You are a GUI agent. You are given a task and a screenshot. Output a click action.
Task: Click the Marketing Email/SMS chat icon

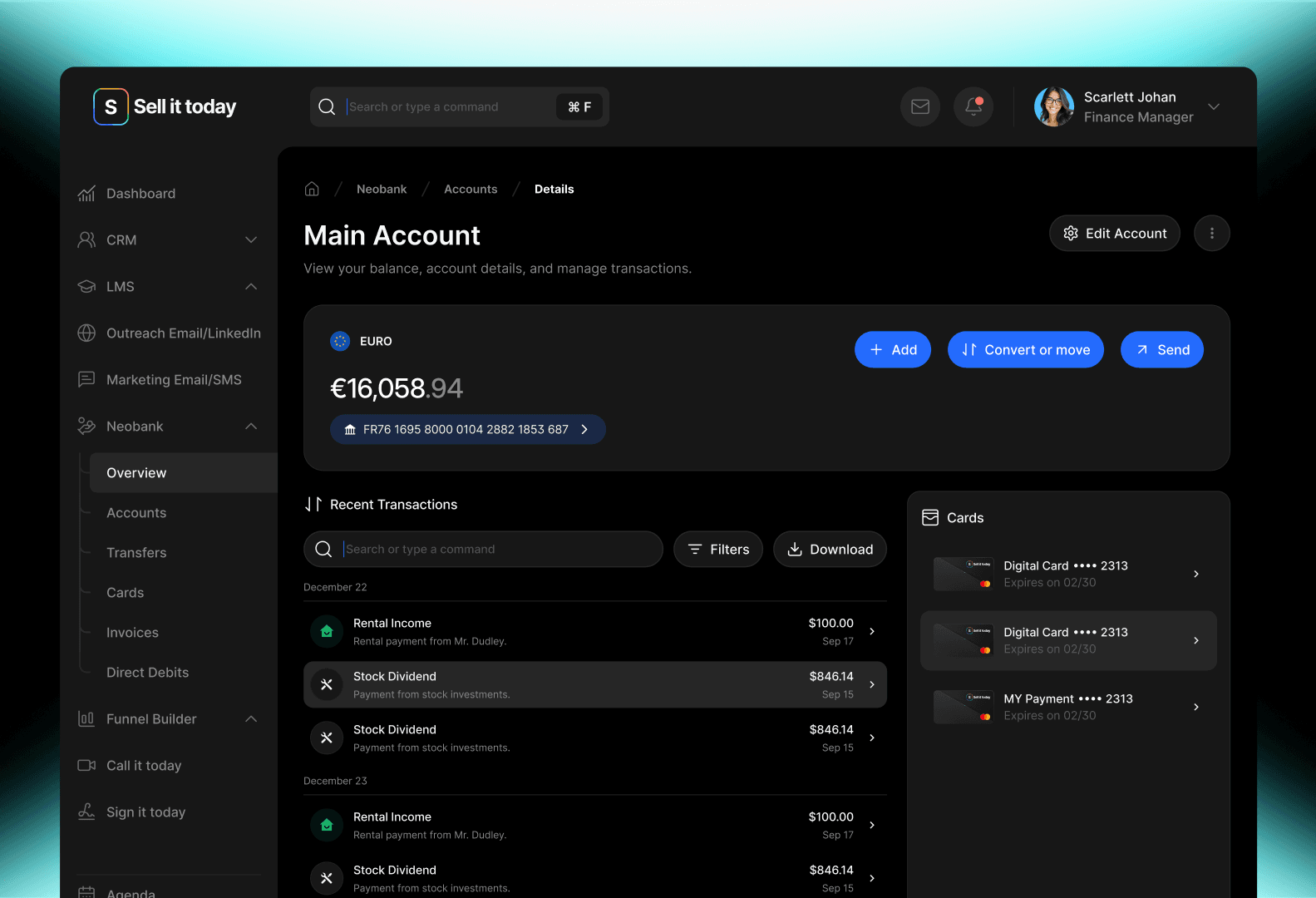86,380
